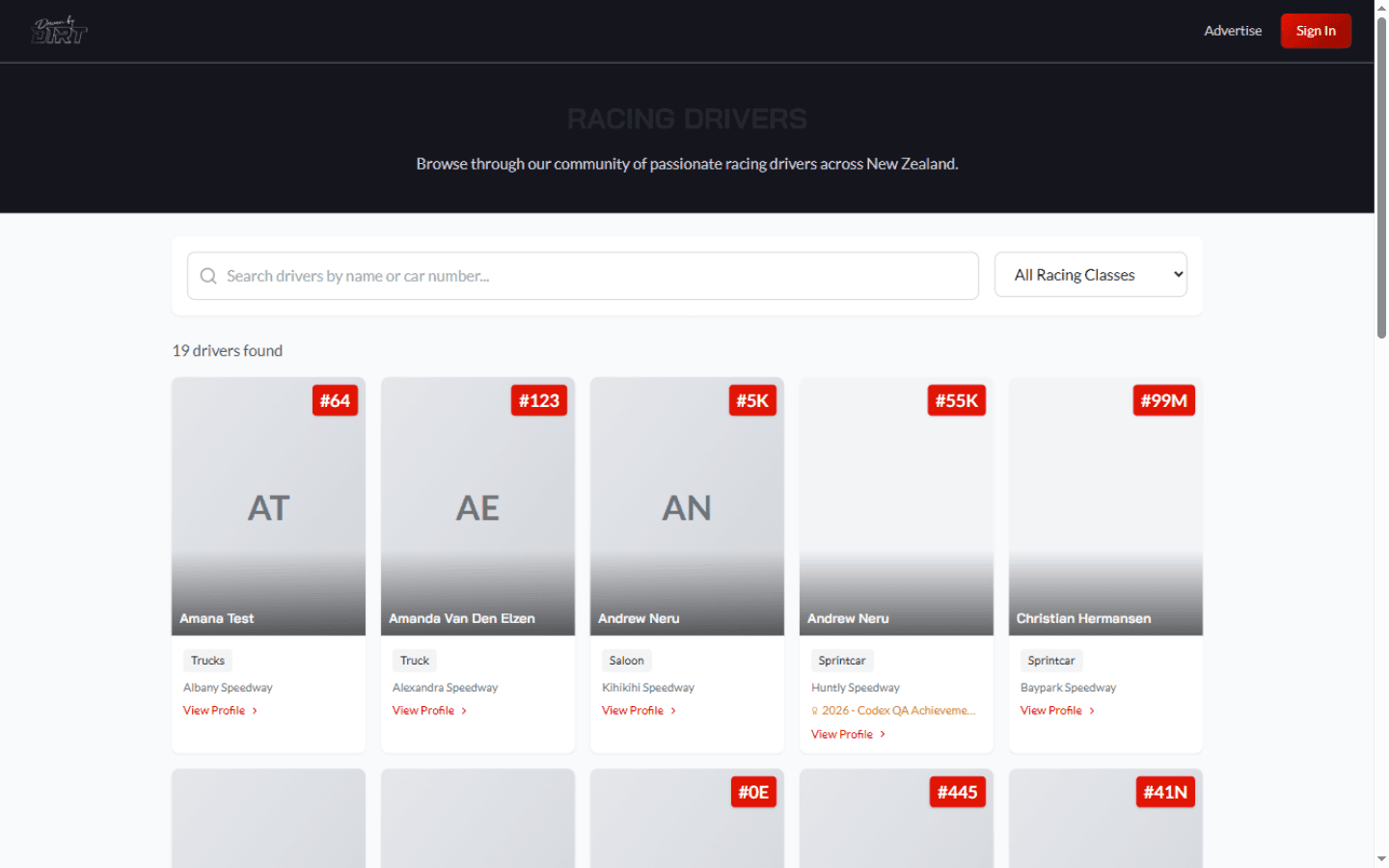The width and height of the screenshot is (1389, 868).
Task: Click the 19 drivers found text
Action: [x=228, y=351]
